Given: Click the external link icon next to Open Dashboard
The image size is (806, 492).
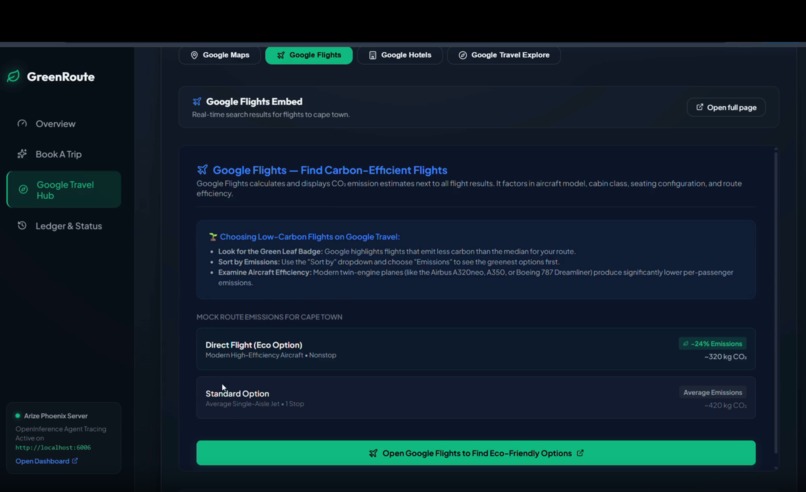Looking at the screenshot, I should [x=75, y=461].
